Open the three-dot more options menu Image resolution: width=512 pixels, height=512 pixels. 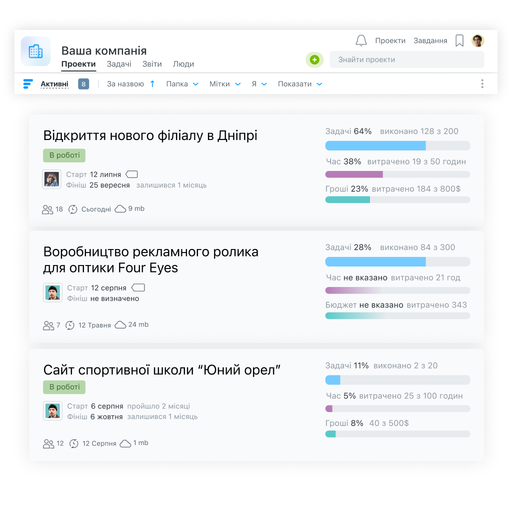click(x=482, y=84)
